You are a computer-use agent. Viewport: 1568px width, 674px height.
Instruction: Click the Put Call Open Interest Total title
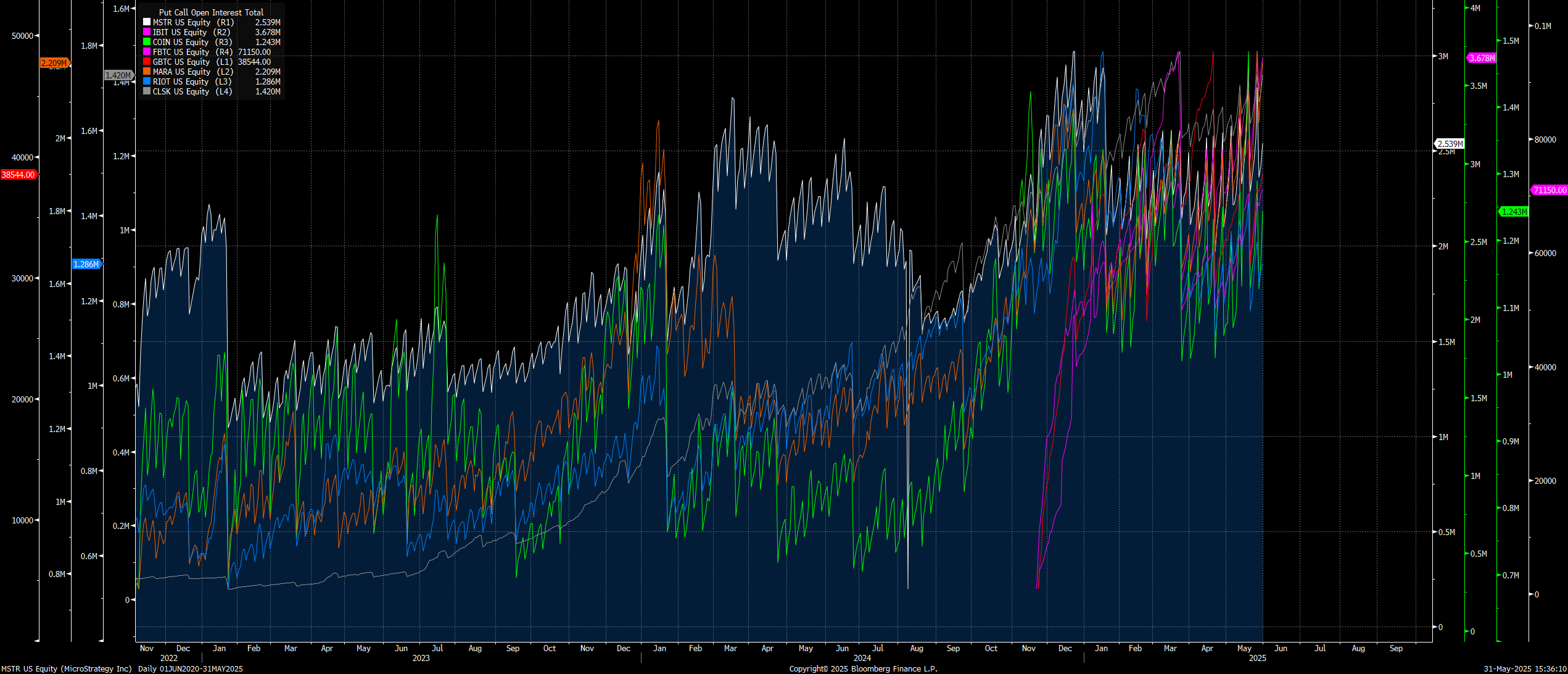211,12
